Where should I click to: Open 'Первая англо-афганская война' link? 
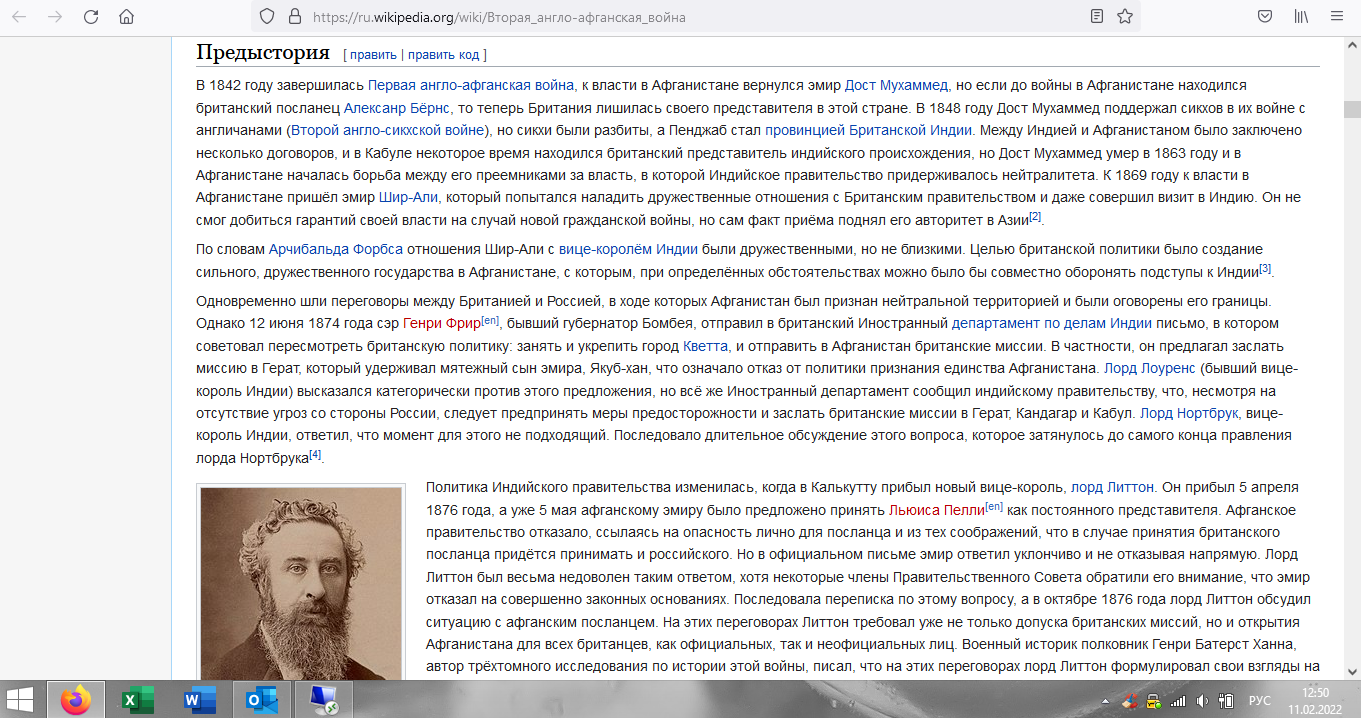click(x=471, y=85)
